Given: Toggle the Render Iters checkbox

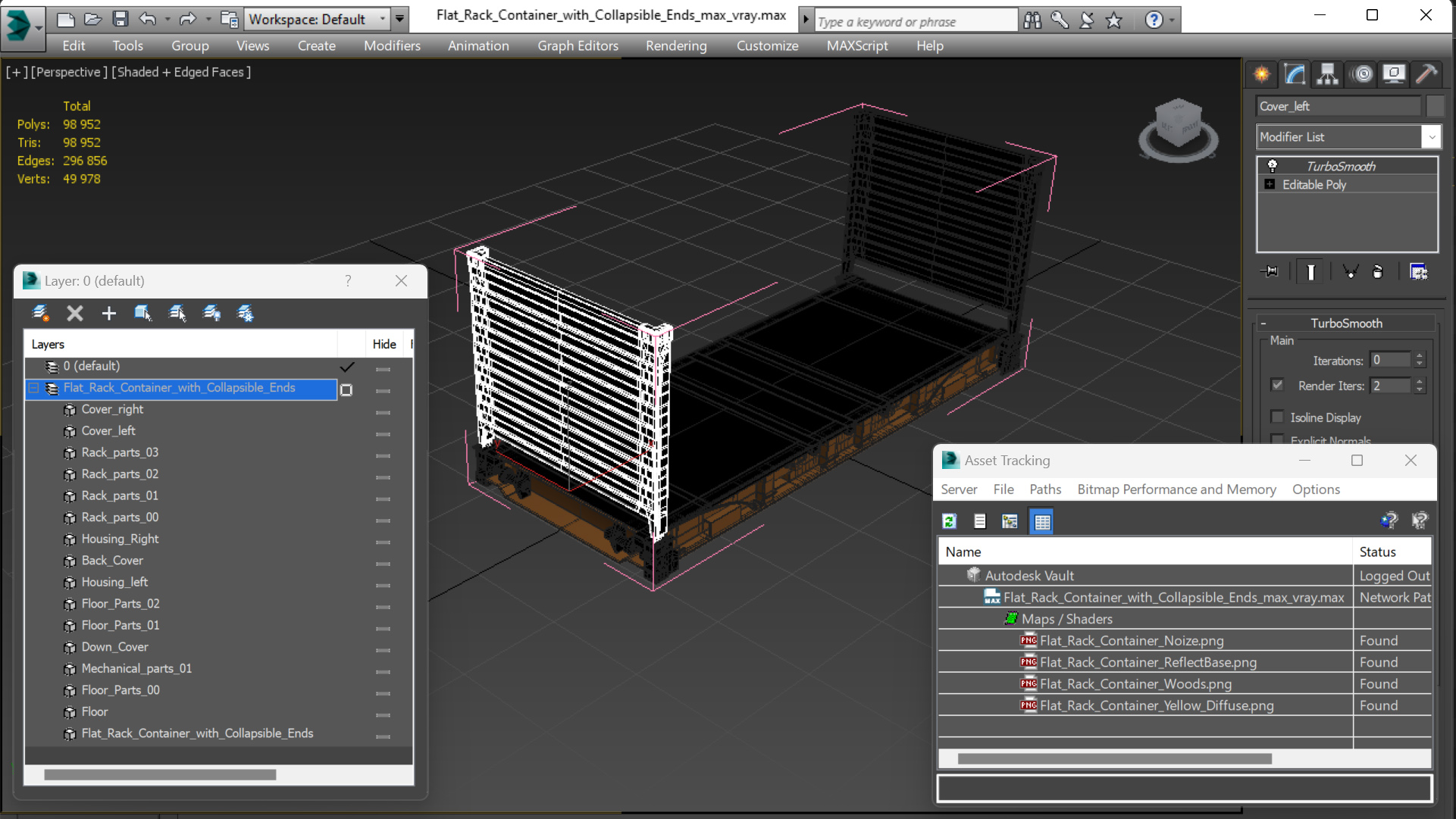Looking at the screenshot, I should tap(1277, 385).
